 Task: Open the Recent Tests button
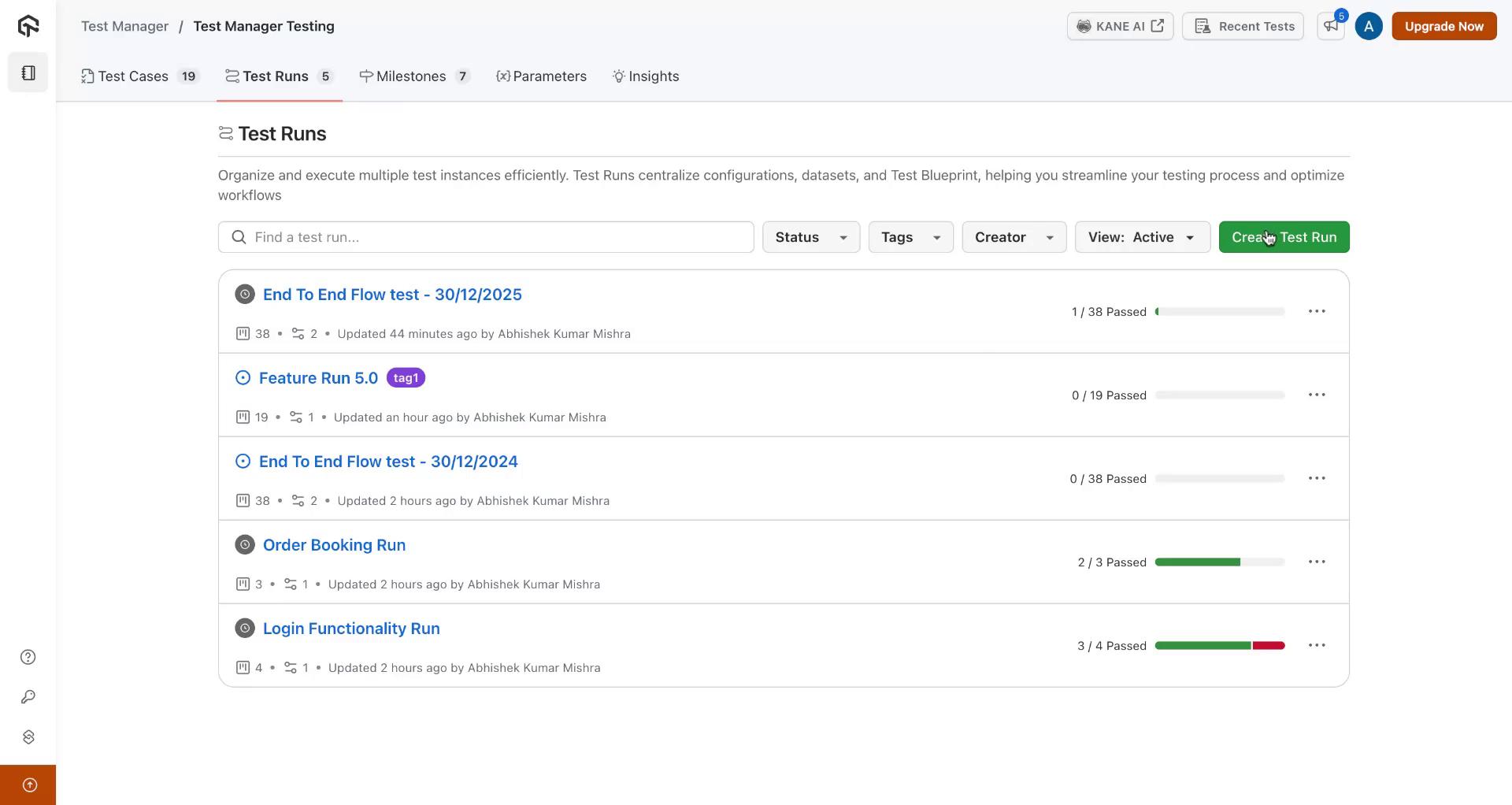(x=1243, y=26)
